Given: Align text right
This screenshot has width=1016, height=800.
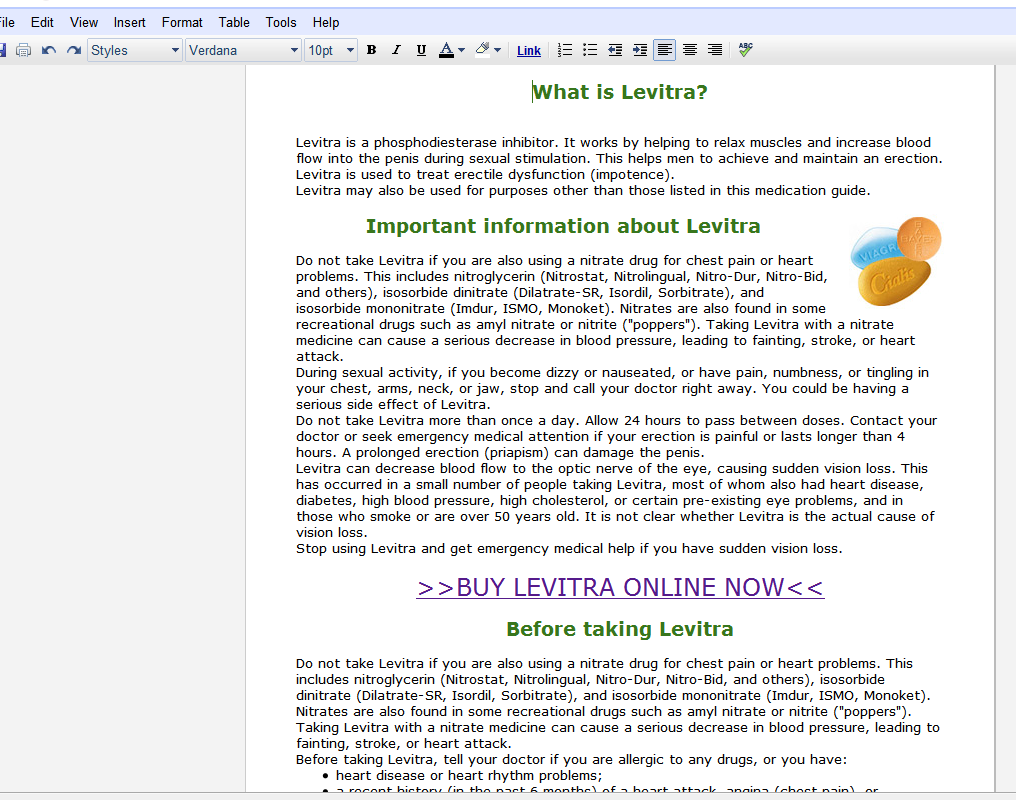Looking at the screenshot, I should 715,50.
